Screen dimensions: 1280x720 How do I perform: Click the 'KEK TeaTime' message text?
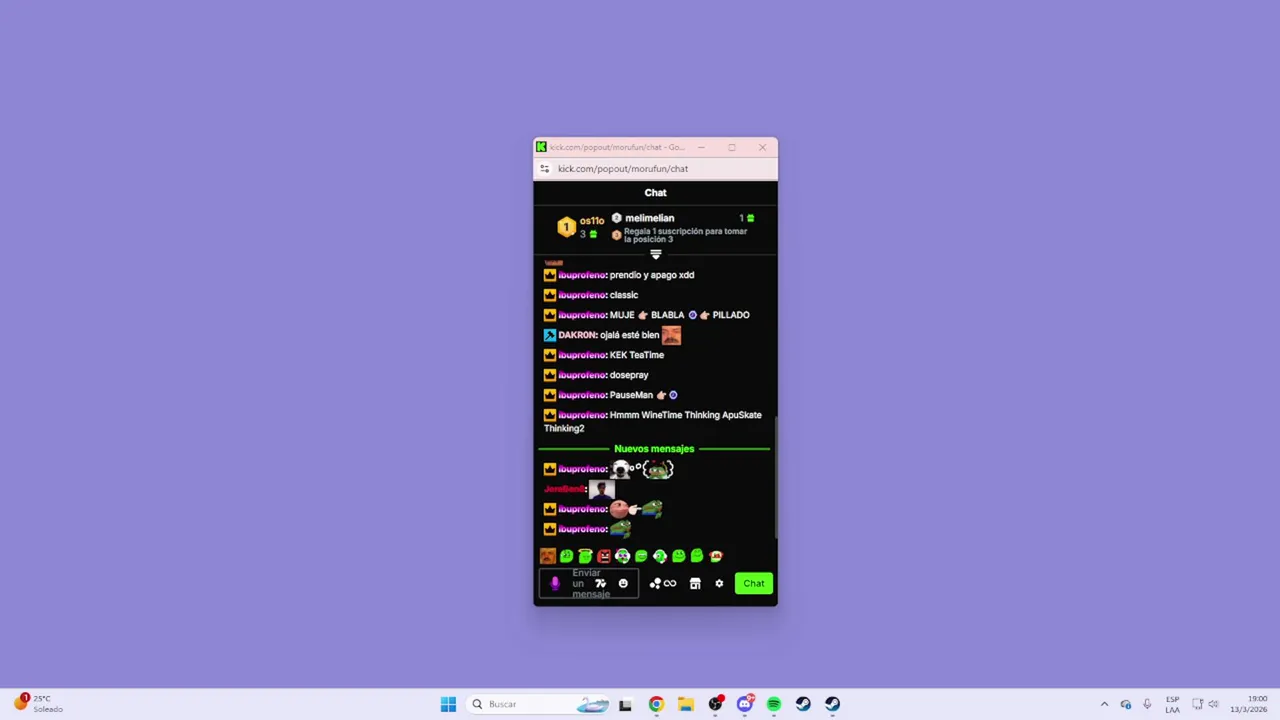[637, 355]
